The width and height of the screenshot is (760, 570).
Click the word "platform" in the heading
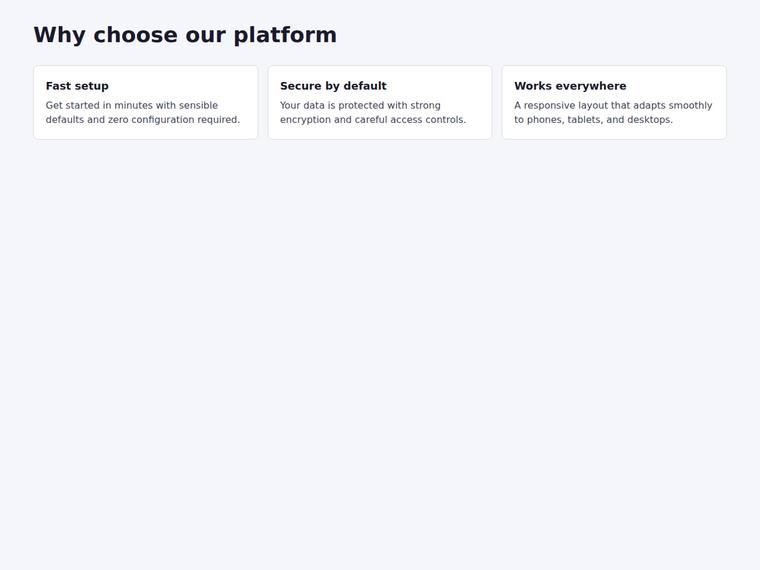click(285, 35)
